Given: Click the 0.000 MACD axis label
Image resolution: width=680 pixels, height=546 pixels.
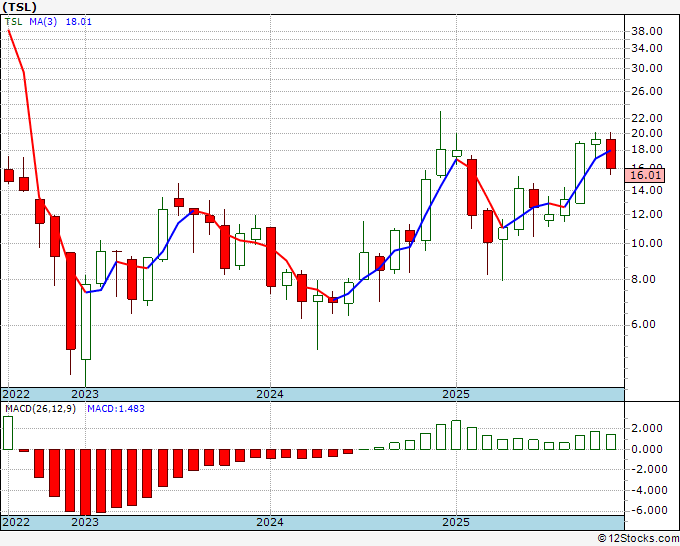Looking at the screenshot, I should click(x=647, y=449).
